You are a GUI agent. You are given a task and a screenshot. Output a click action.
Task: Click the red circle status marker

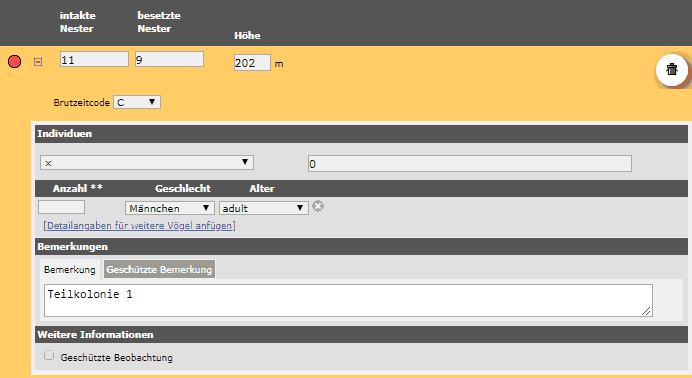point(15,61)
